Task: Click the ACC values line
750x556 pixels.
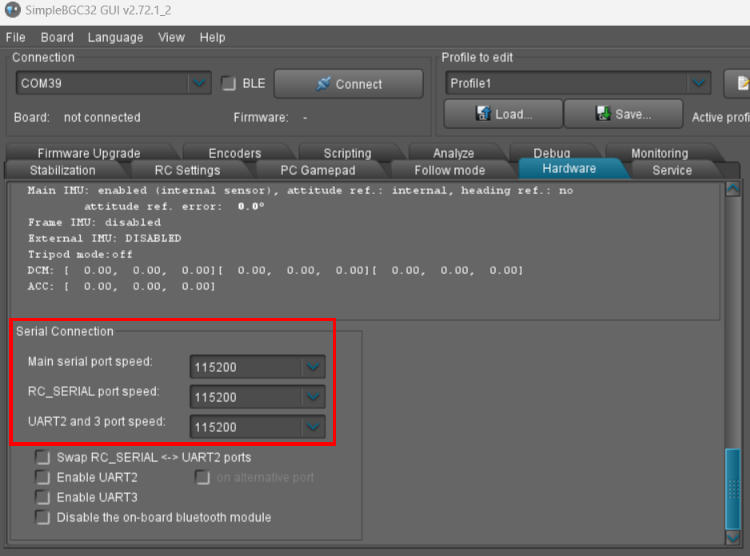Action: point(121,286)
